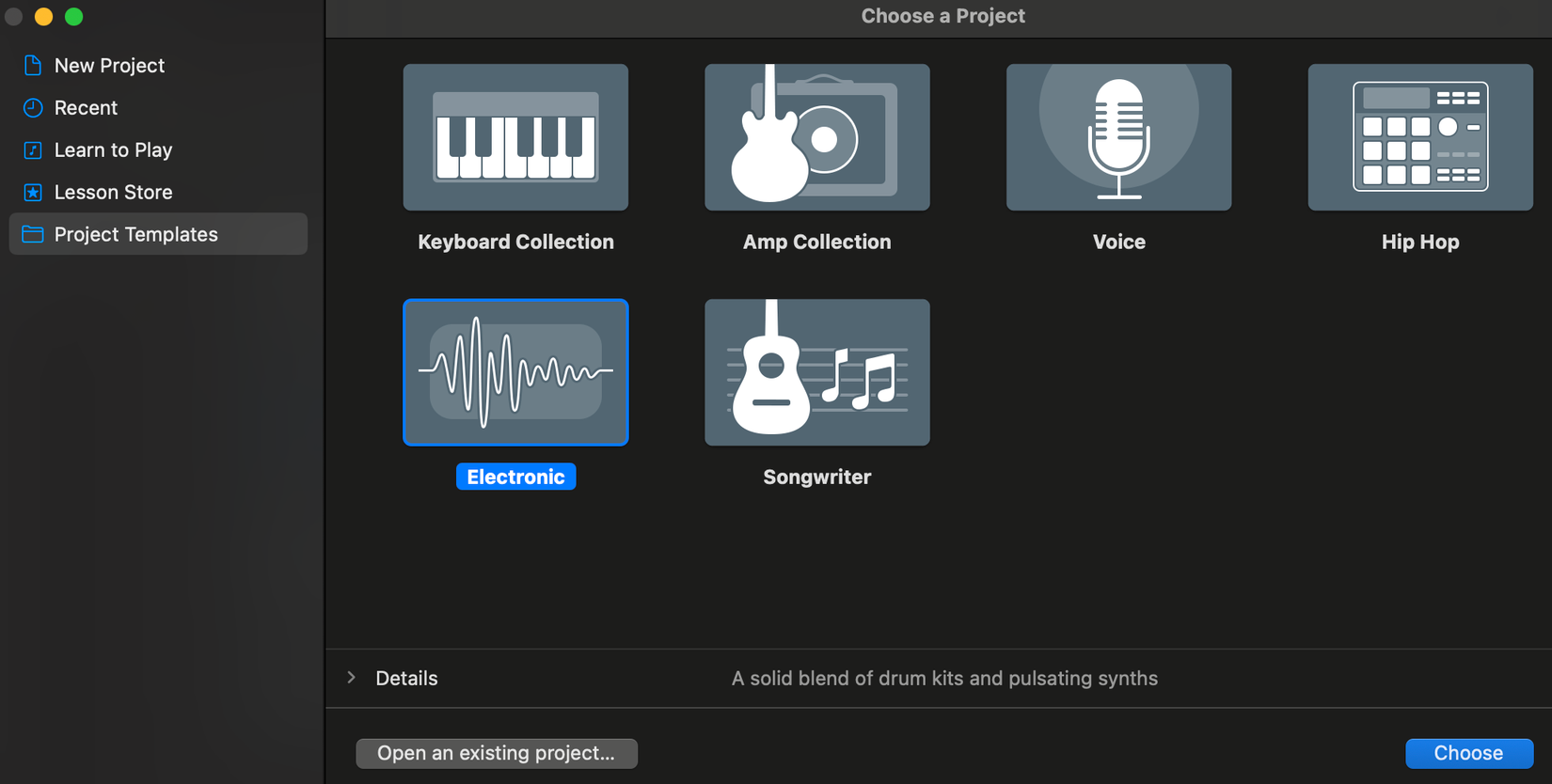1552x784 pixels.
Task: Select the Hip Hop drum machine template
Action: point(1420,136)
